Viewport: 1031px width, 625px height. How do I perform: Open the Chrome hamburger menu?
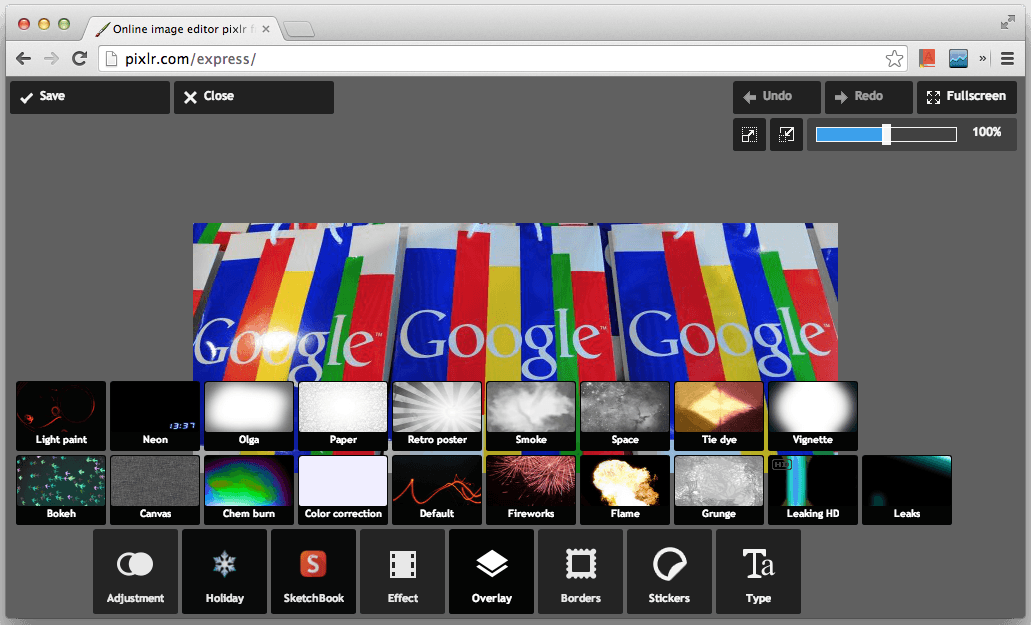tap(1007, 59)
